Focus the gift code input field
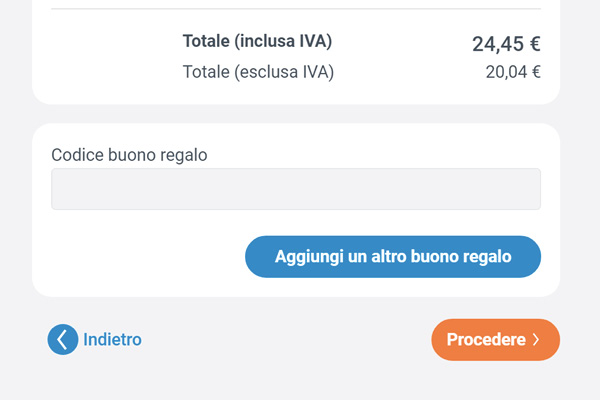This screenshot has height=400, width=600. coord(296,189)
